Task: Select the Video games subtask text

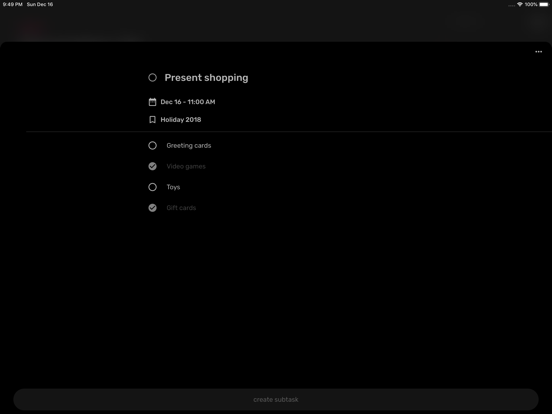Action: pos(186,166)
